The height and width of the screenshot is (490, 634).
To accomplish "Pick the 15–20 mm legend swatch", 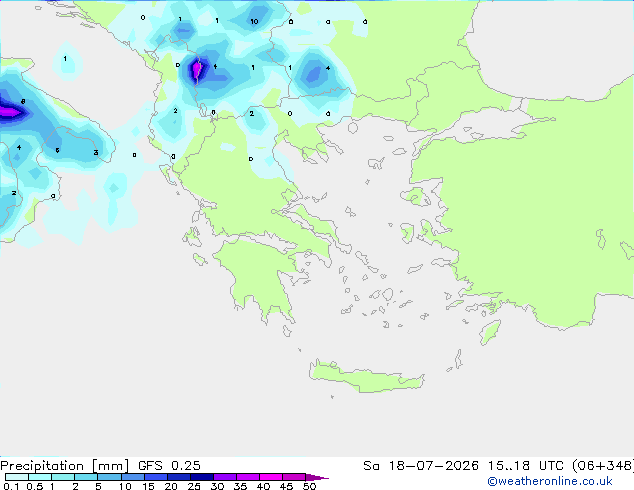I will (x=155, y=477).
